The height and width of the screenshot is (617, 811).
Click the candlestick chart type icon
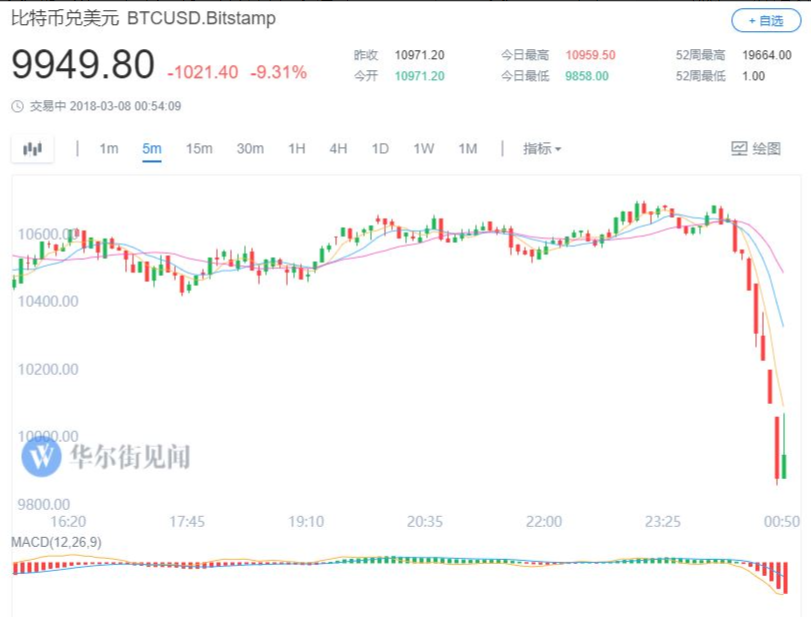(x=33, y=149)
